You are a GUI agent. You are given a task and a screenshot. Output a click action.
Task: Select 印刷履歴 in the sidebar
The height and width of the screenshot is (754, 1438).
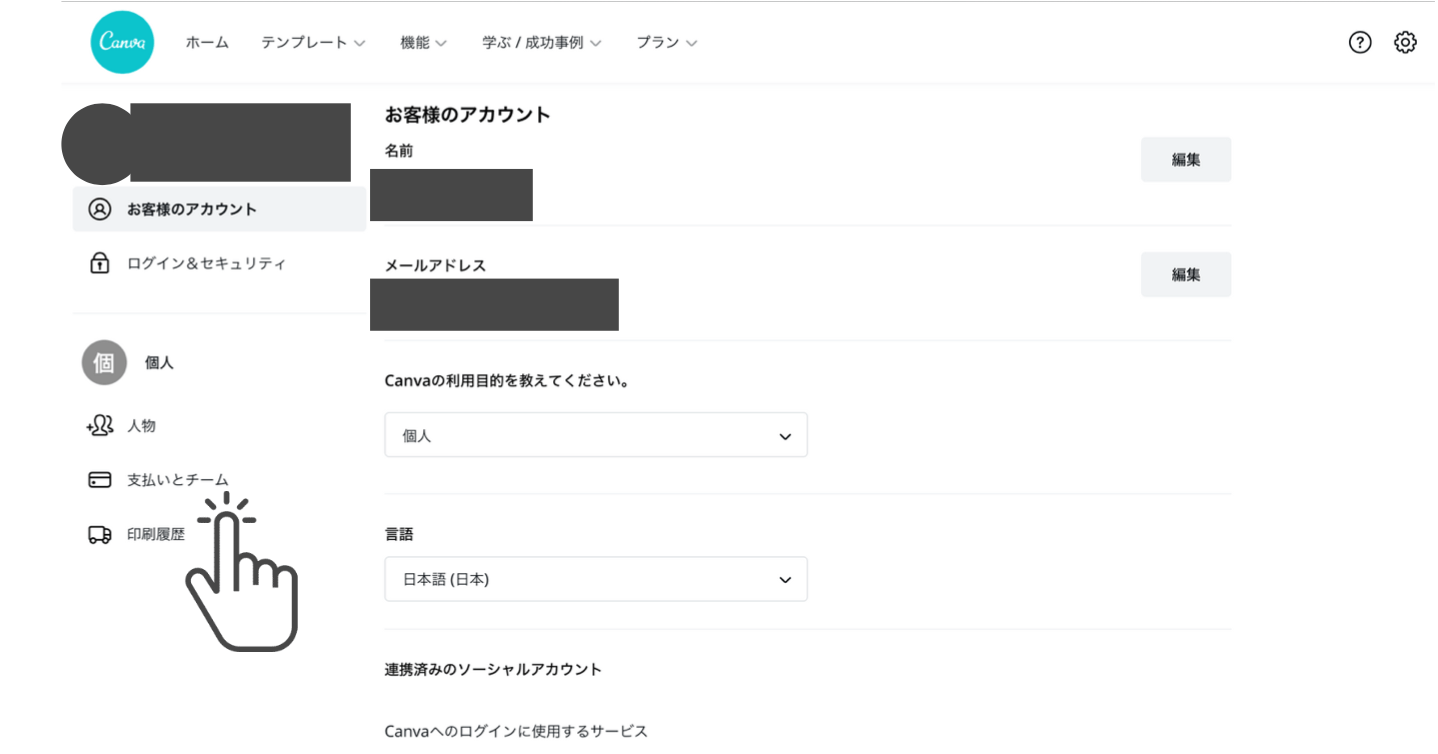tap(156, 535)
